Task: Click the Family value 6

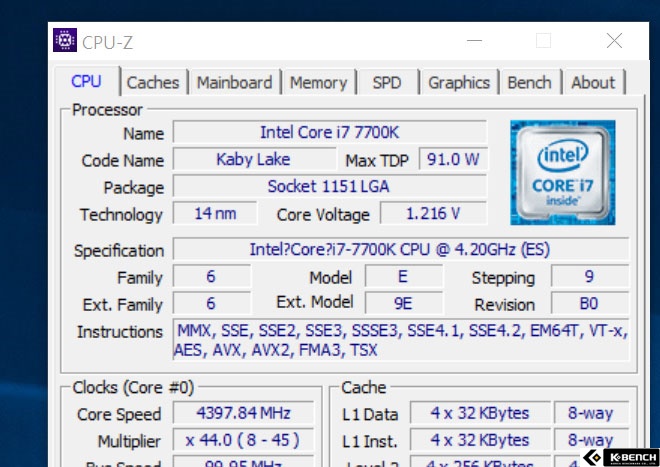Action: (211, 277)
